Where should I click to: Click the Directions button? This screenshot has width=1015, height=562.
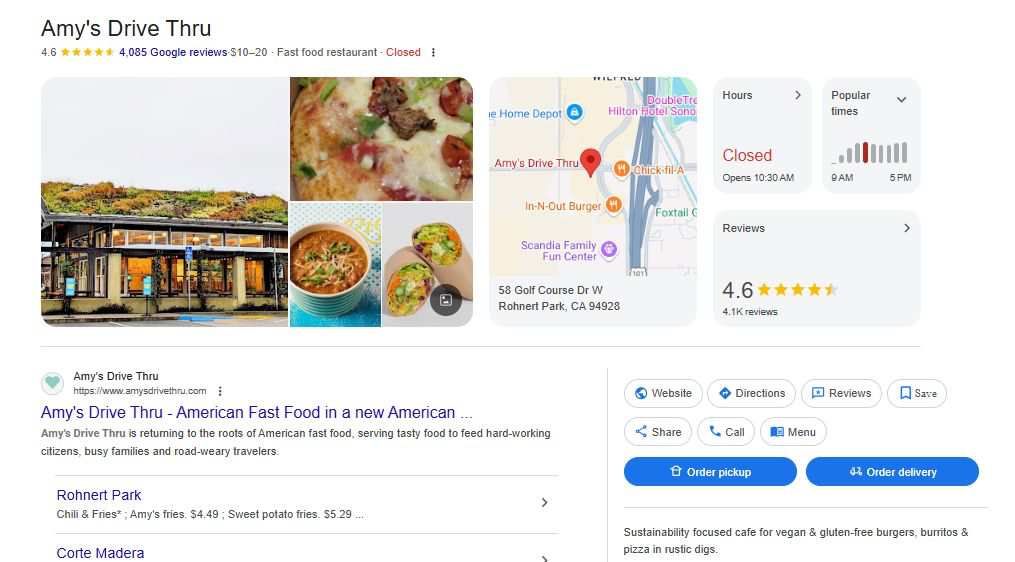pos(751,393)
